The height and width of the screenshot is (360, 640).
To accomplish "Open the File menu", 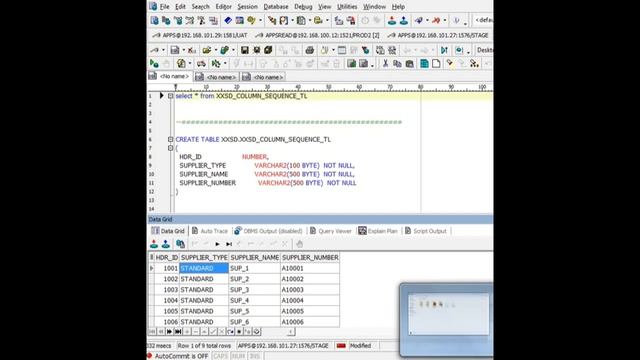I will coord(164,7).
